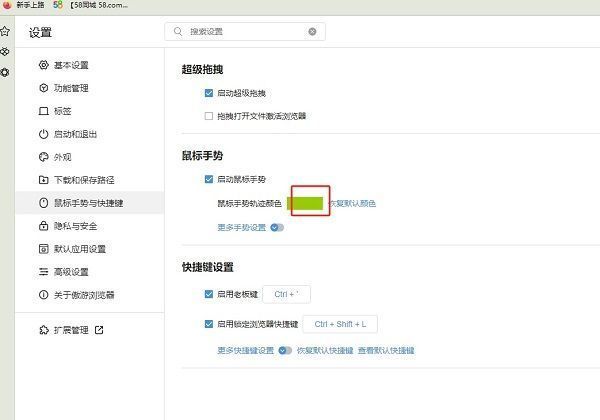Open 隐私与安全 settings section
The width and height of the screenshot is (600, 420).
(75, 226)
